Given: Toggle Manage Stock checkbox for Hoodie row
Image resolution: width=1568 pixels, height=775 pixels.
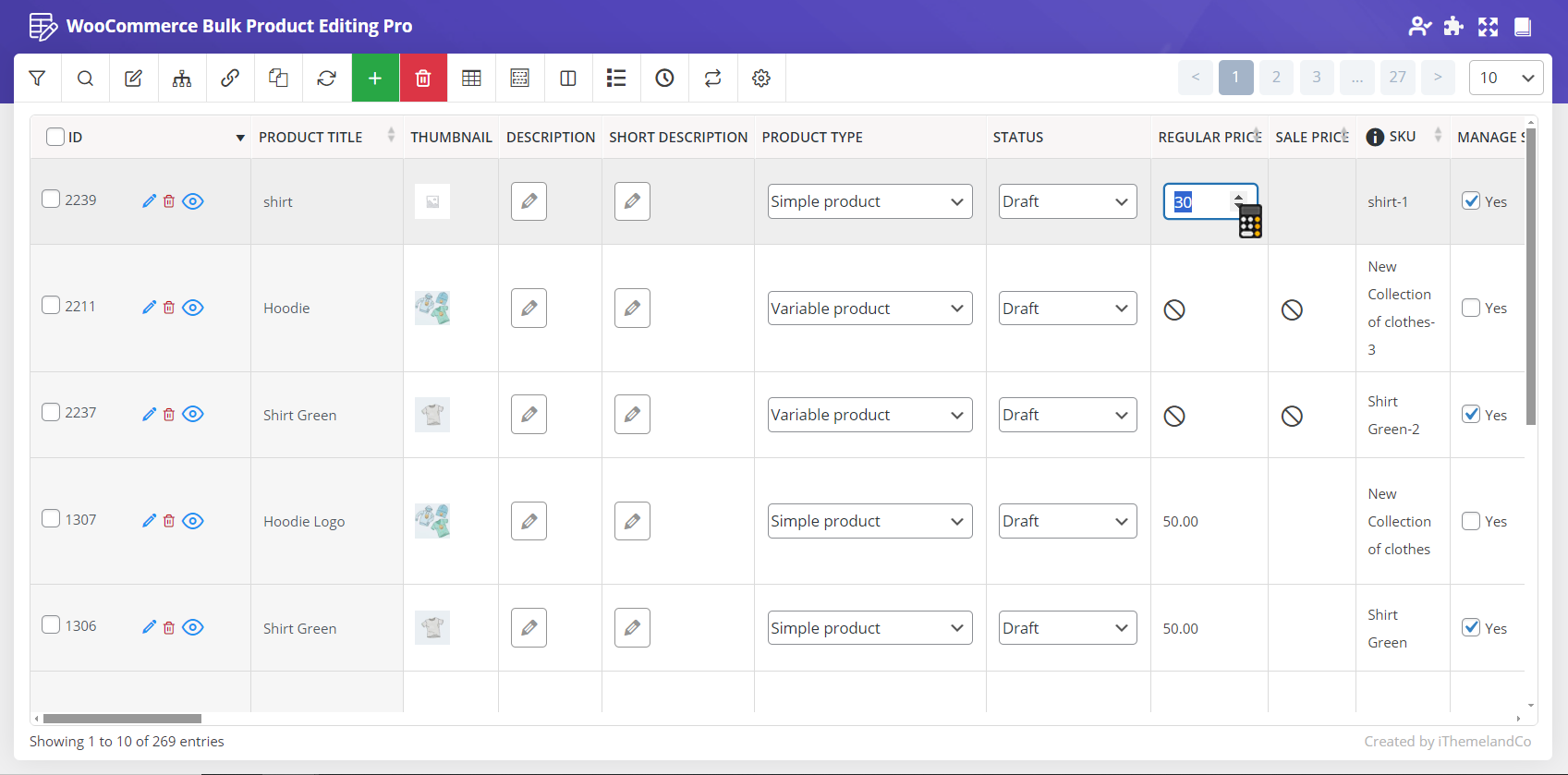Looking at the screenshot, I should tap(1471, 308).
